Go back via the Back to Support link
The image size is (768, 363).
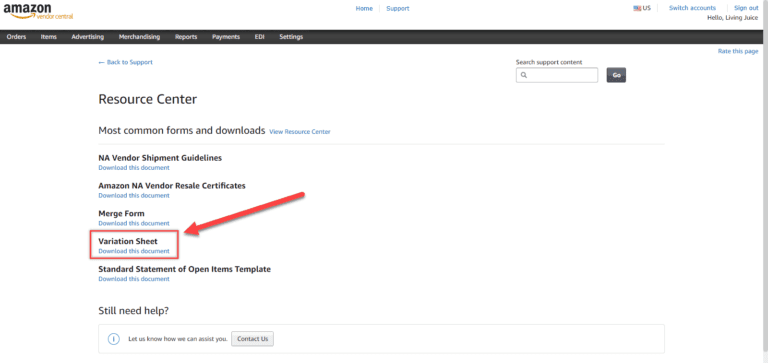(125, 62)
